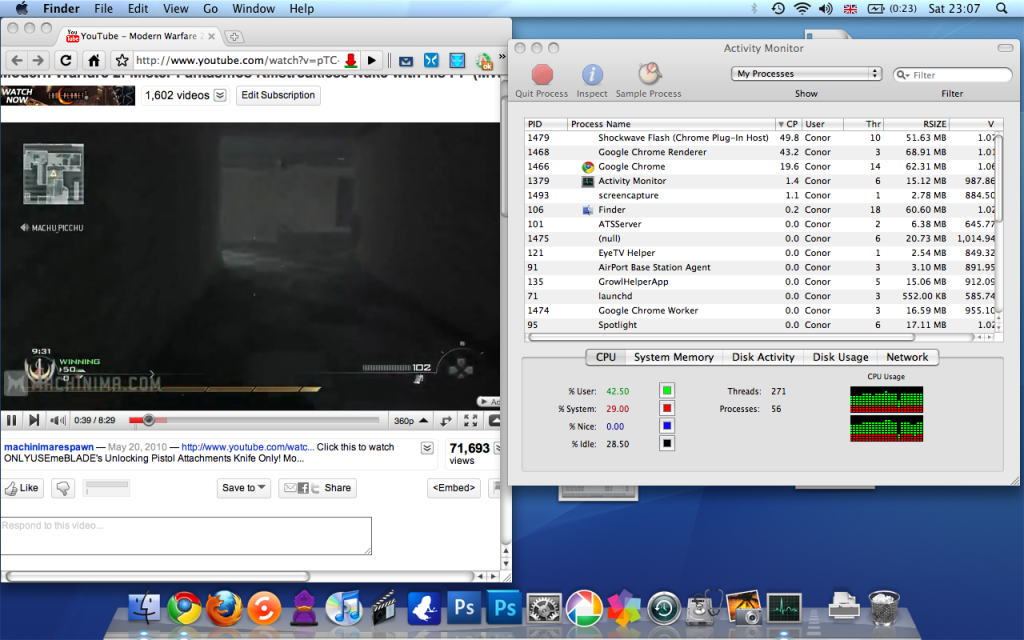Get the Embed code for the video

click(x=454, y=488)
